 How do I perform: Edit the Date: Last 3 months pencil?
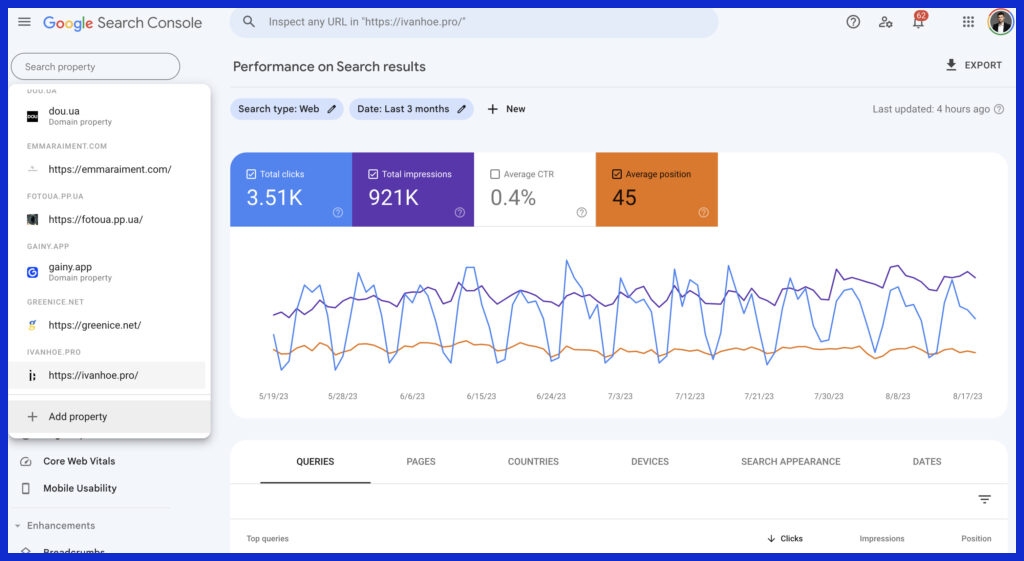pos(462,109)
